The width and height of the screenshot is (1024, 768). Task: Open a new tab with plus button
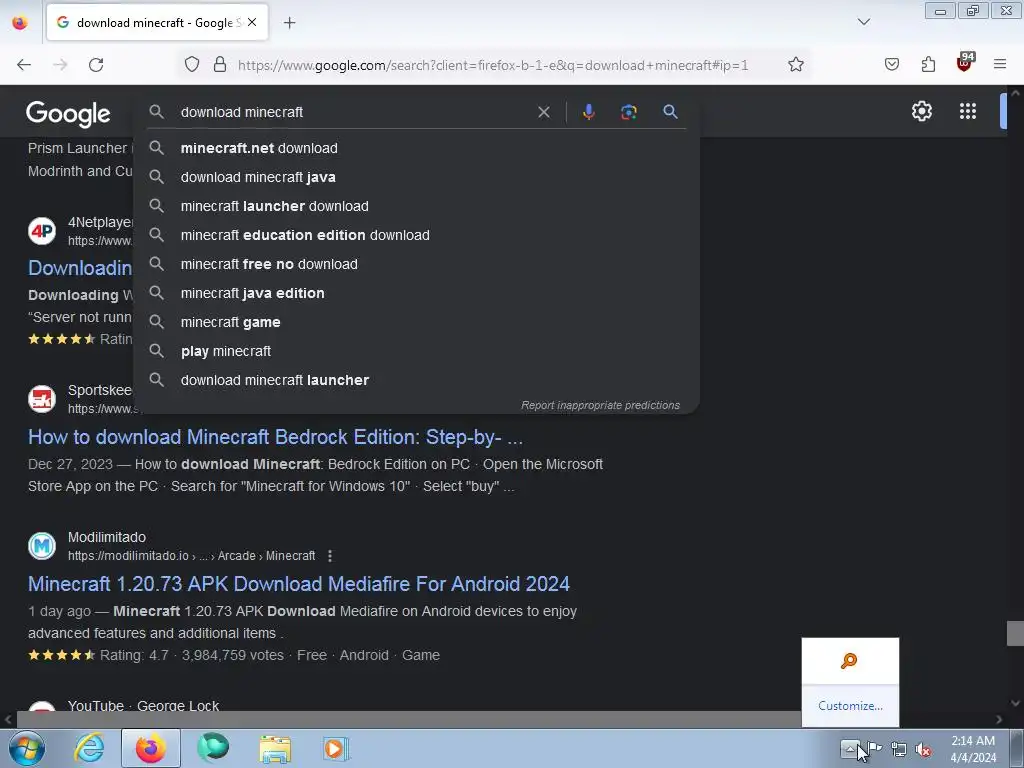(289, 23)
